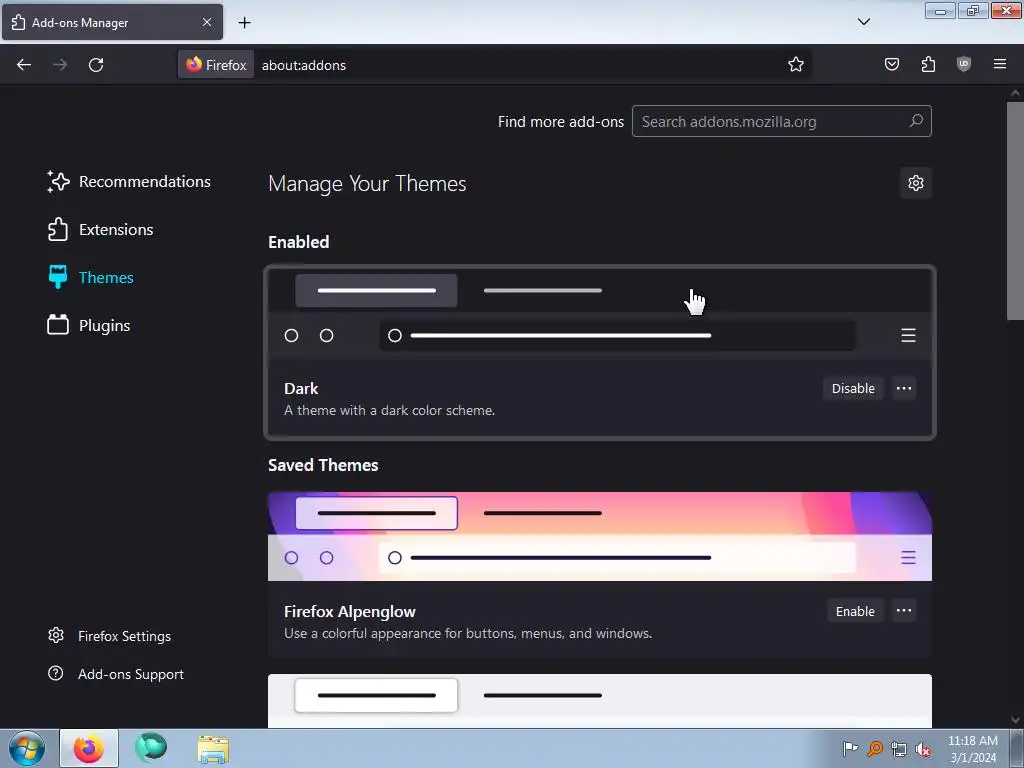Open more options for Firefox Alpenglow
Screen dimensions: 1024x768
[x=904, y=611]
